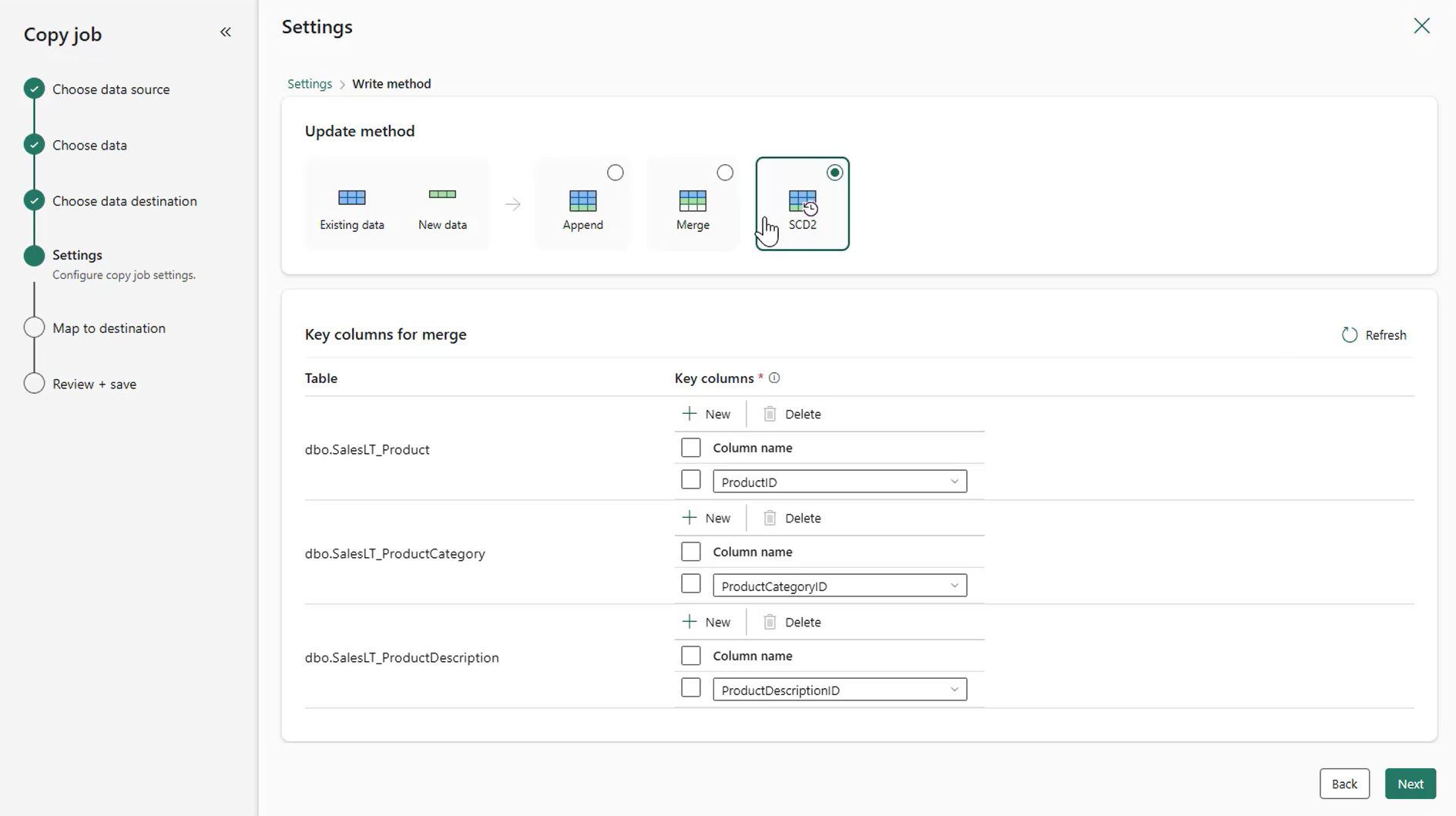This screenshot has height=816, width=1456.
Task: Collapse the Copy job sidebar
Action: 226,32
